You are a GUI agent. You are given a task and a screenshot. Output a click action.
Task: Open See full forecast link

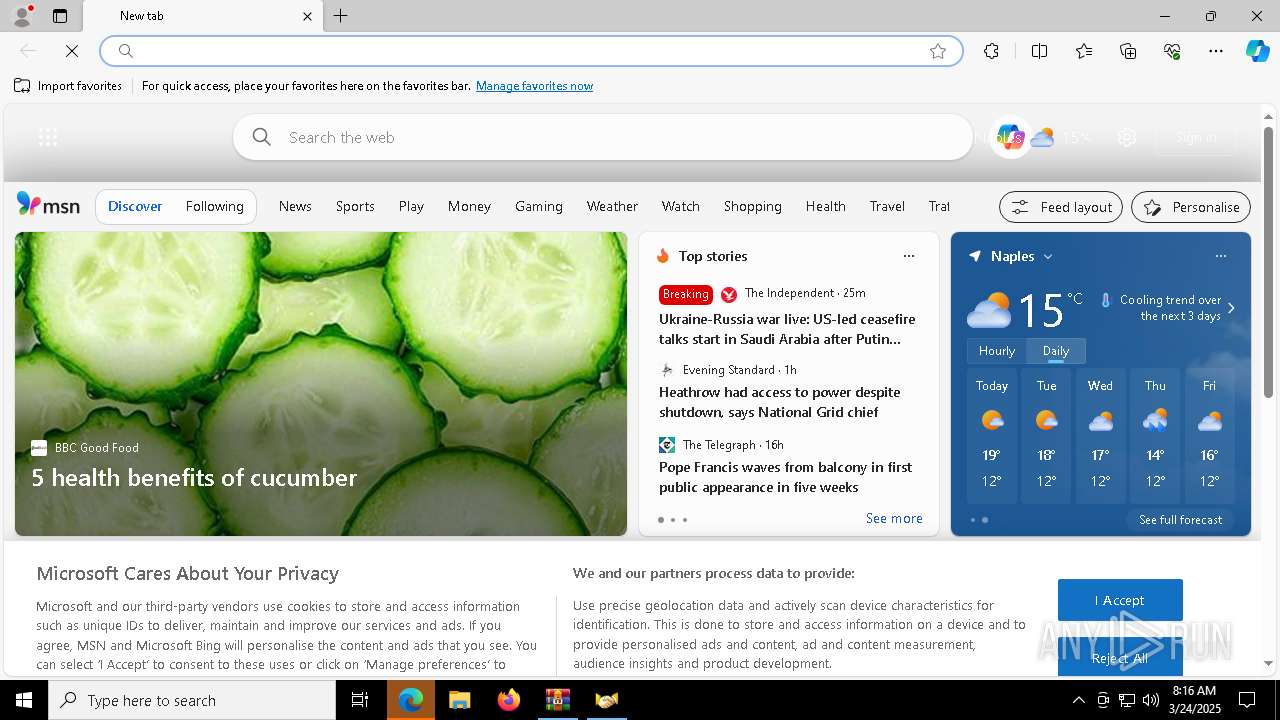click(x=1180, y=520)
